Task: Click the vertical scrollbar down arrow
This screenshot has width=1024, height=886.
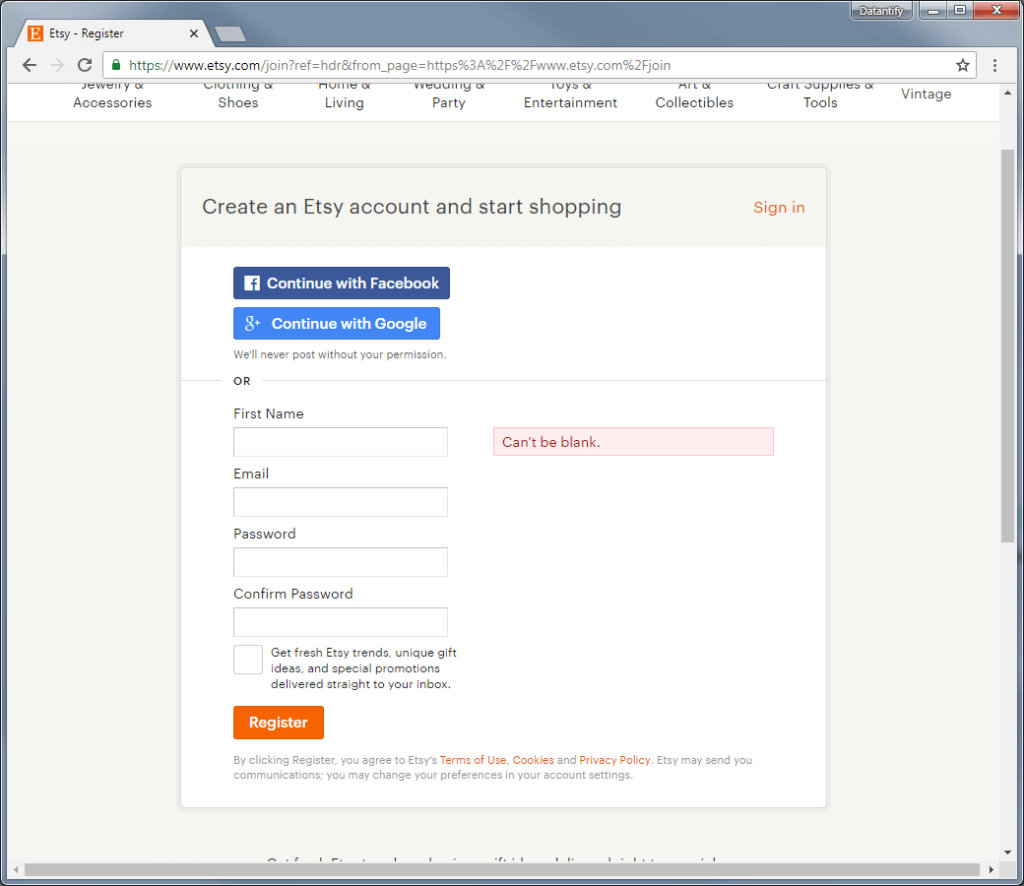Action: click(1008, 852)
